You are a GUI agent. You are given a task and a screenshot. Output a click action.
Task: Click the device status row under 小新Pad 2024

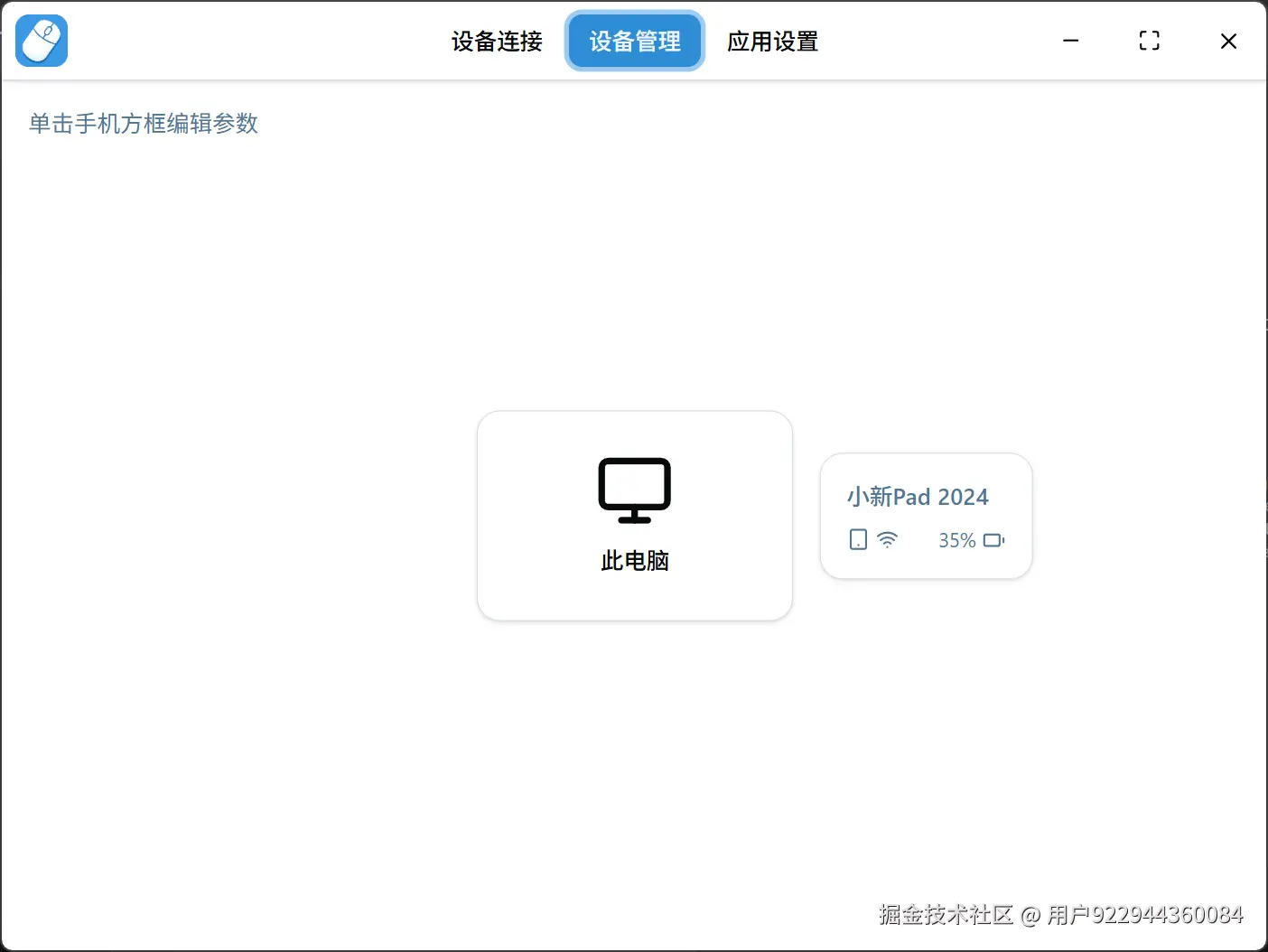coord(926,539)
